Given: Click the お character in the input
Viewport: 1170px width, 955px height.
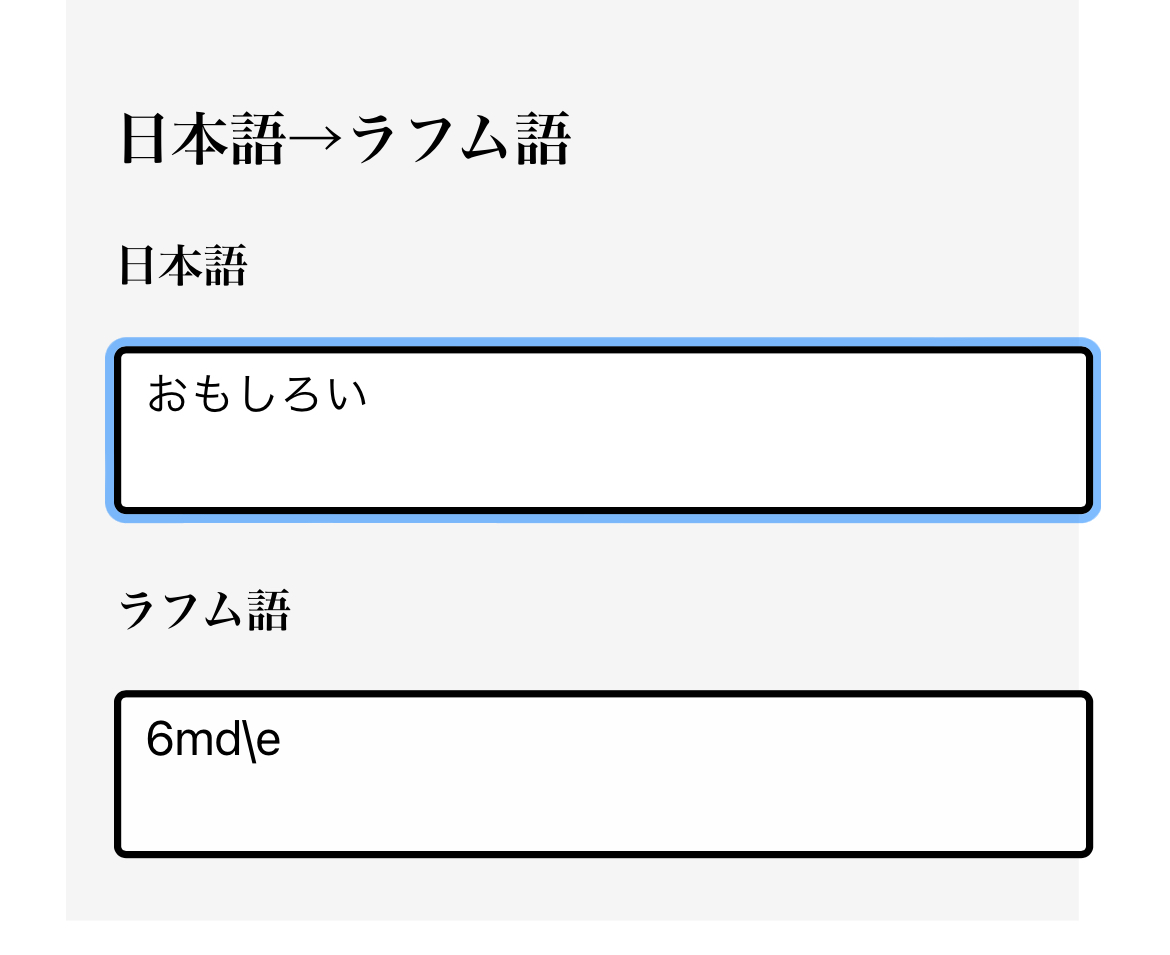Looking at the screenshot, I should 168,395.
